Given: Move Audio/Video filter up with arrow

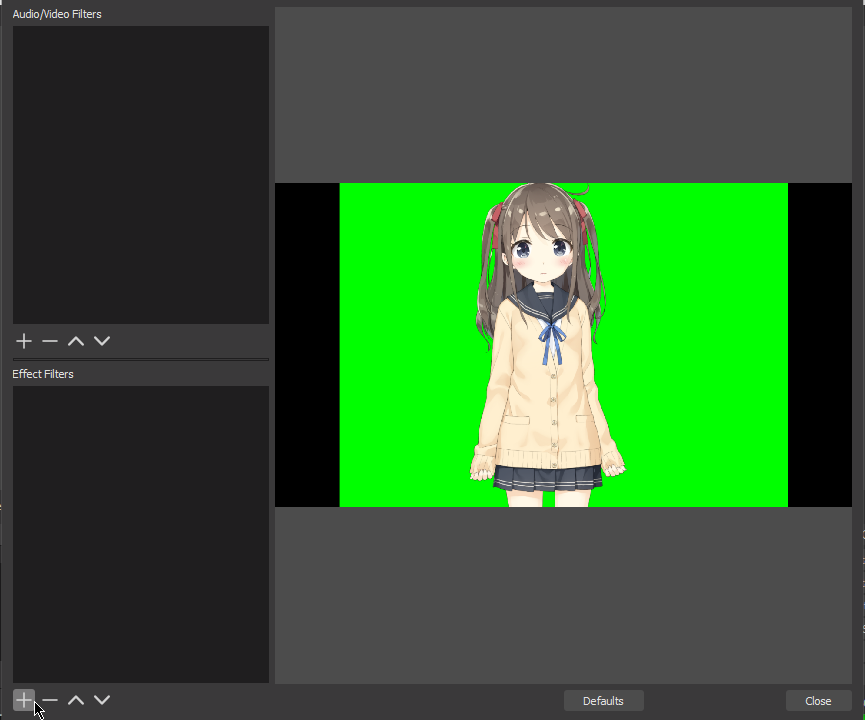Looking at the screenshot, I should (76, 341).
